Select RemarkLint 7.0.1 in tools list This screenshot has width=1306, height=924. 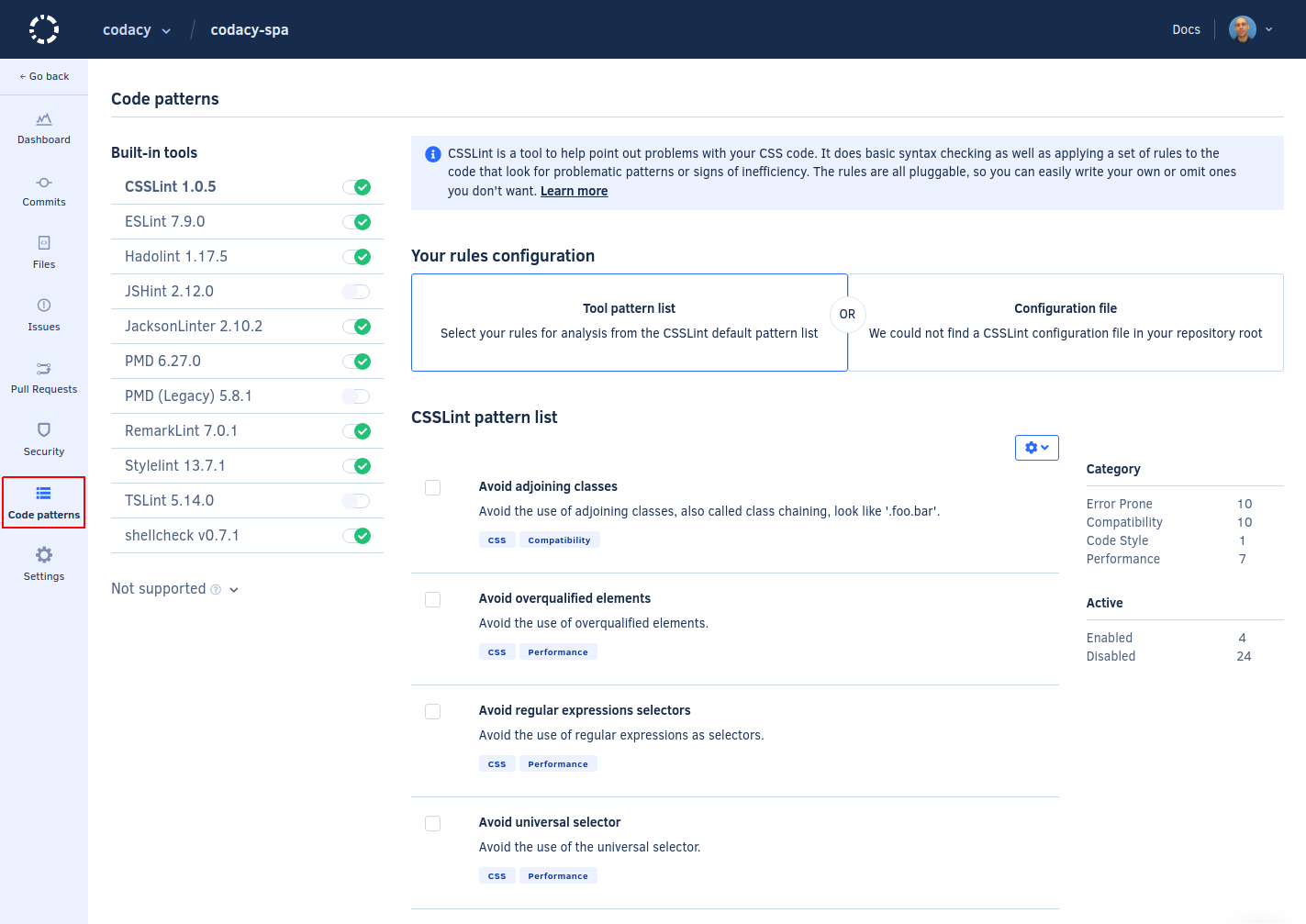click(182, 431)
